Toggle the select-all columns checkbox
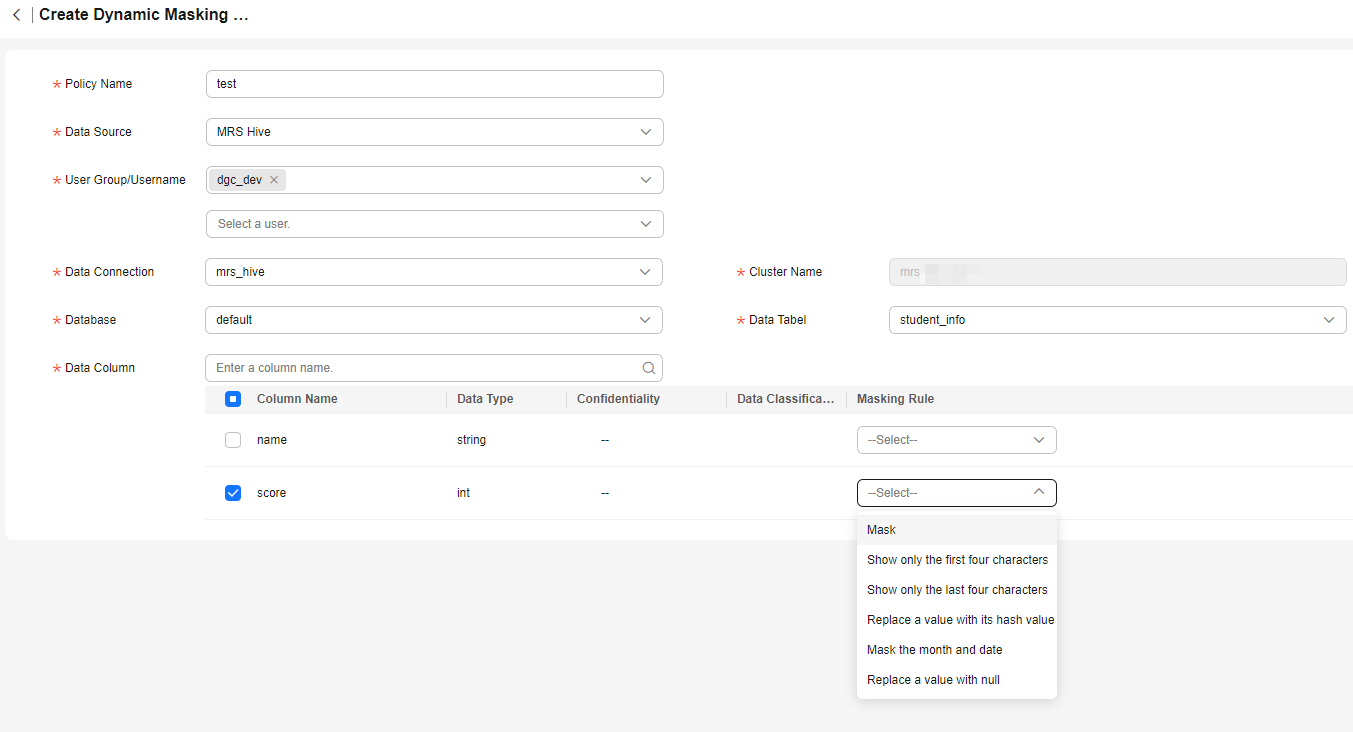 coord(233,399)
